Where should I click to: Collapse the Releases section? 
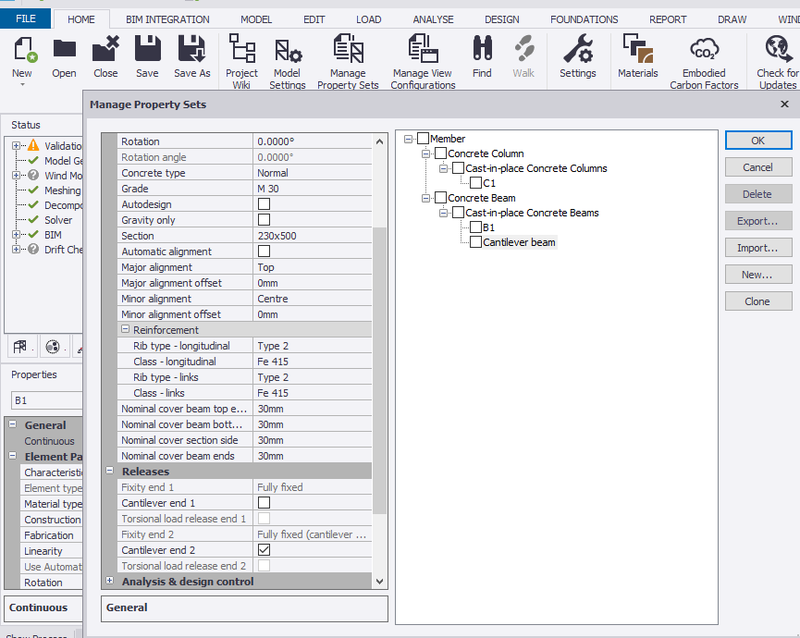tap(110, 471)
